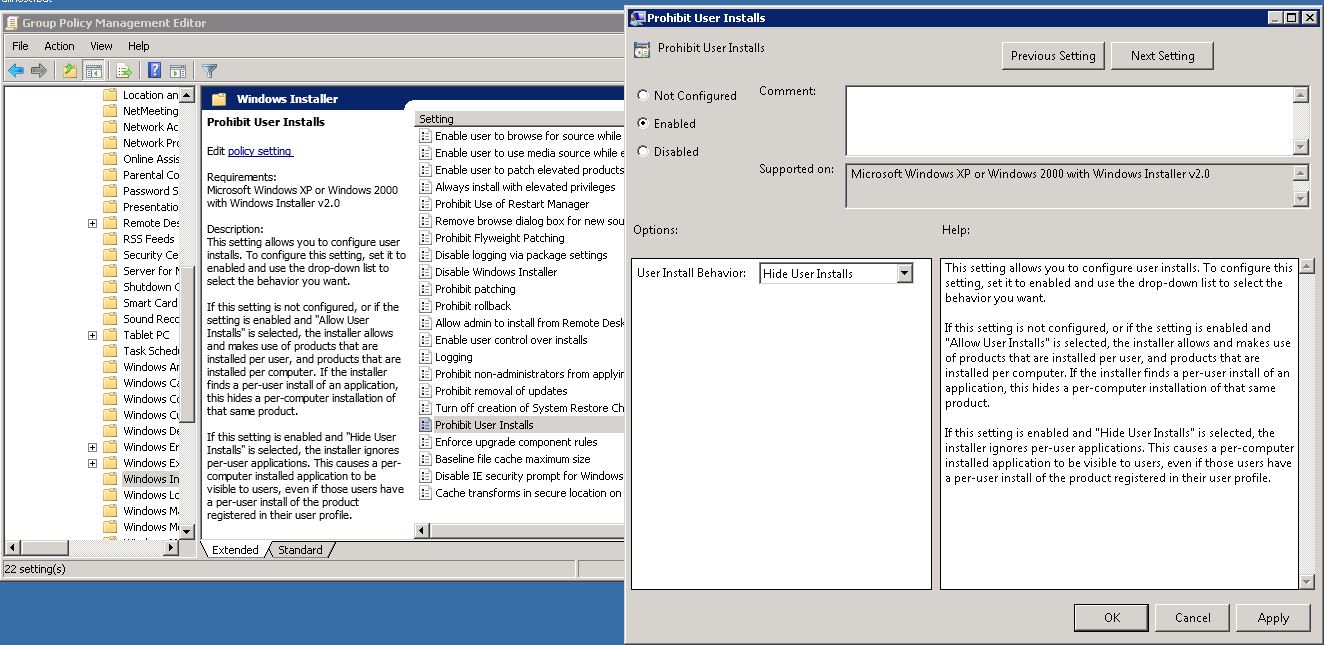Click icon beside Always install with elevated privileges
1324x645 pixels.
(x=426, y=187)
